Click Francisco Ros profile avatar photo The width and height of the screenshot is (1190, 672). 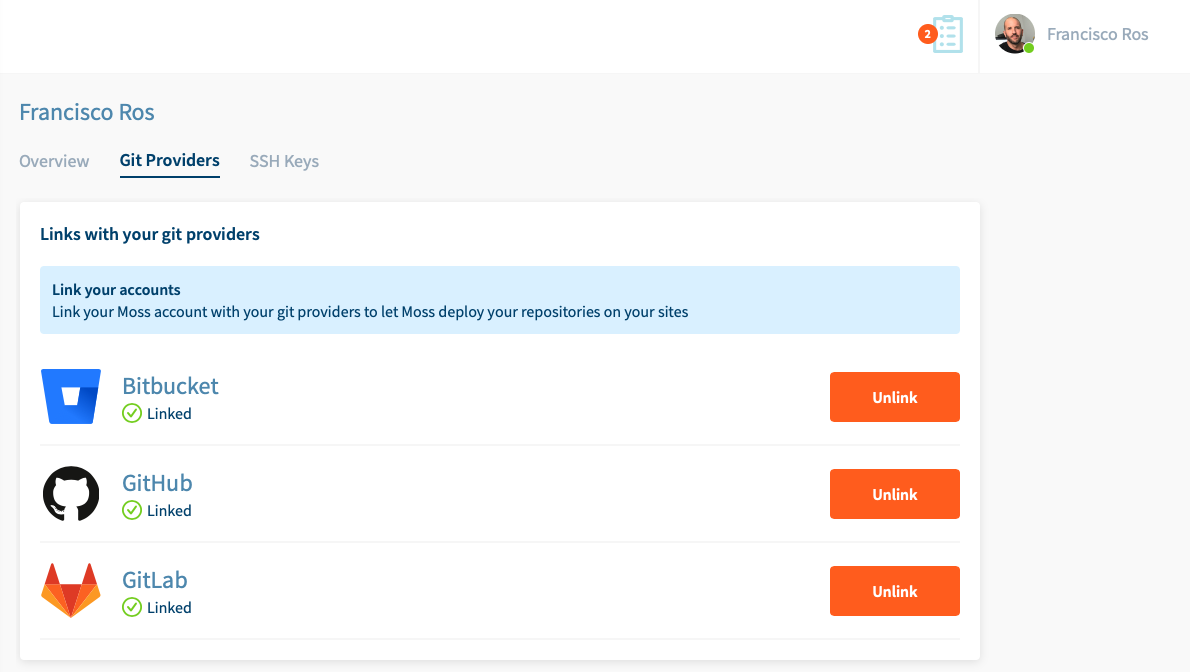1015,34
